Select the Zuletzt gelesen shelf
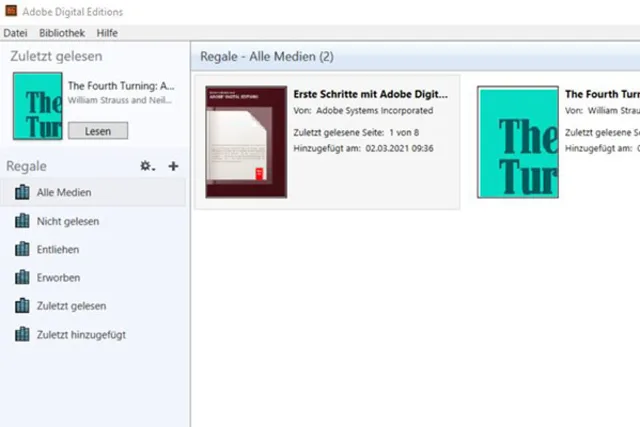Image resolution: width=640 pixels, height=427 pixels. pyautogui.click(x=93, y=306)
